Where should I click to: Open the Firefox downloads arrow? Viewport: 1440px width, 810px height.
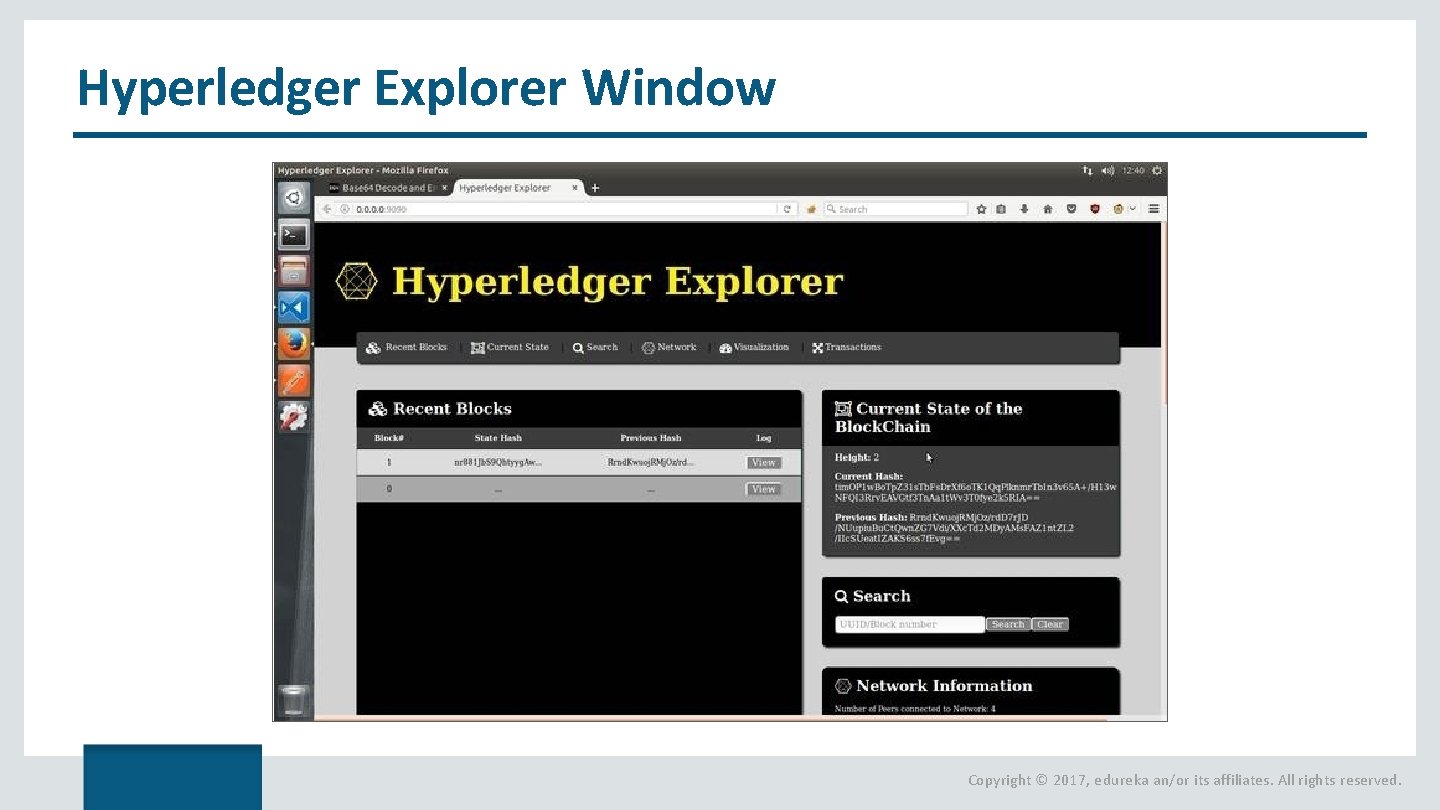pyautogui.click(x=1024, y=209)
